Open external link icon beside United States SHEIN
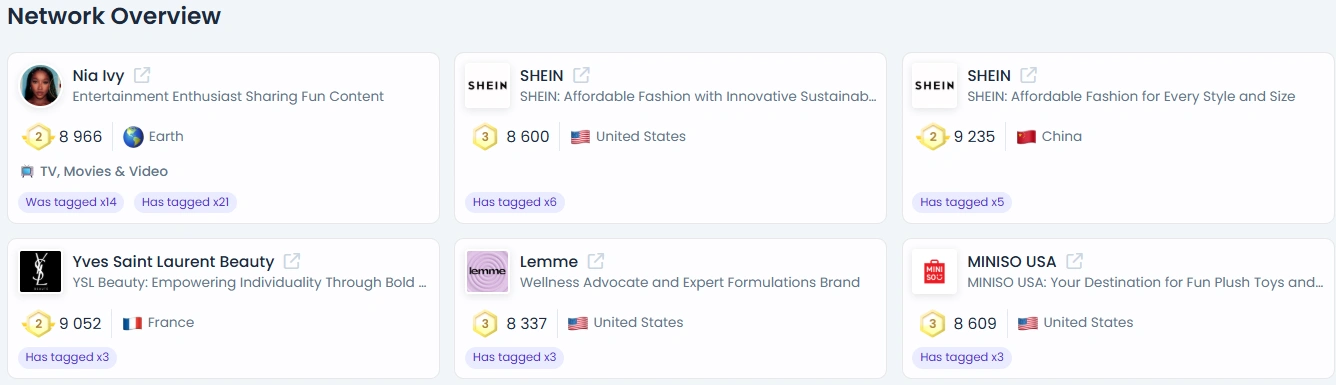1336x385 pixels. 581,75
